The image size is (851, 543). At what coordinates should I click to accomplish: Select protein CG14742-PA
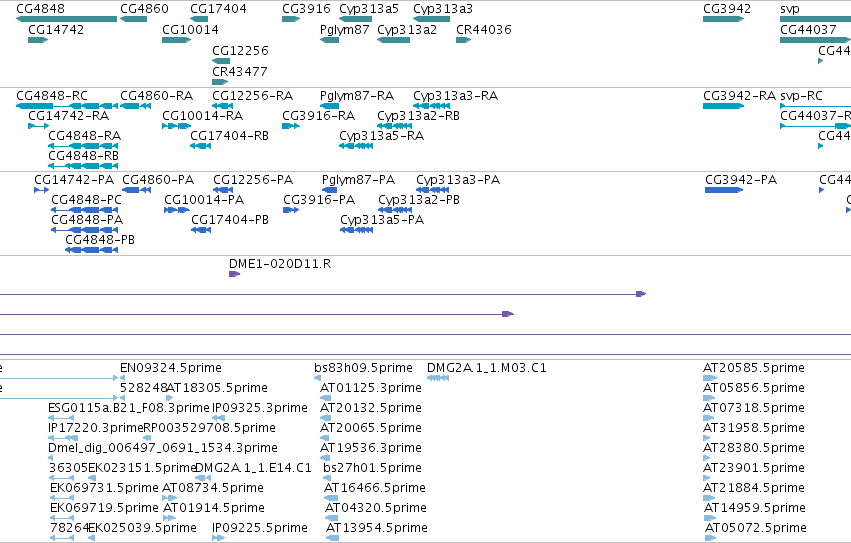pyautogui.click(x=41, y=190)
